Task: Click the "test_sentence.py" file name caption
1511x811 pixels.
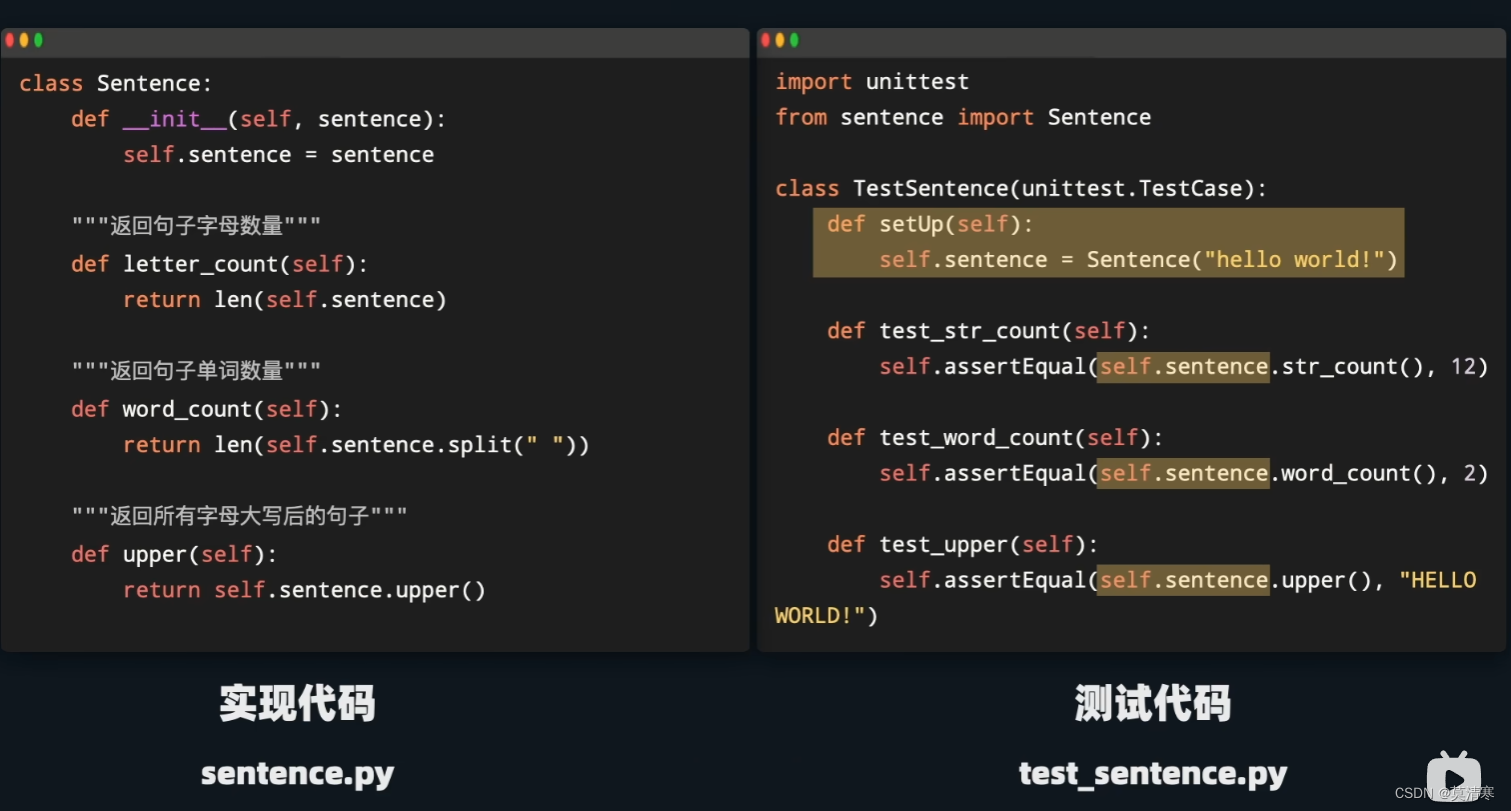Action: [1152, 774]
